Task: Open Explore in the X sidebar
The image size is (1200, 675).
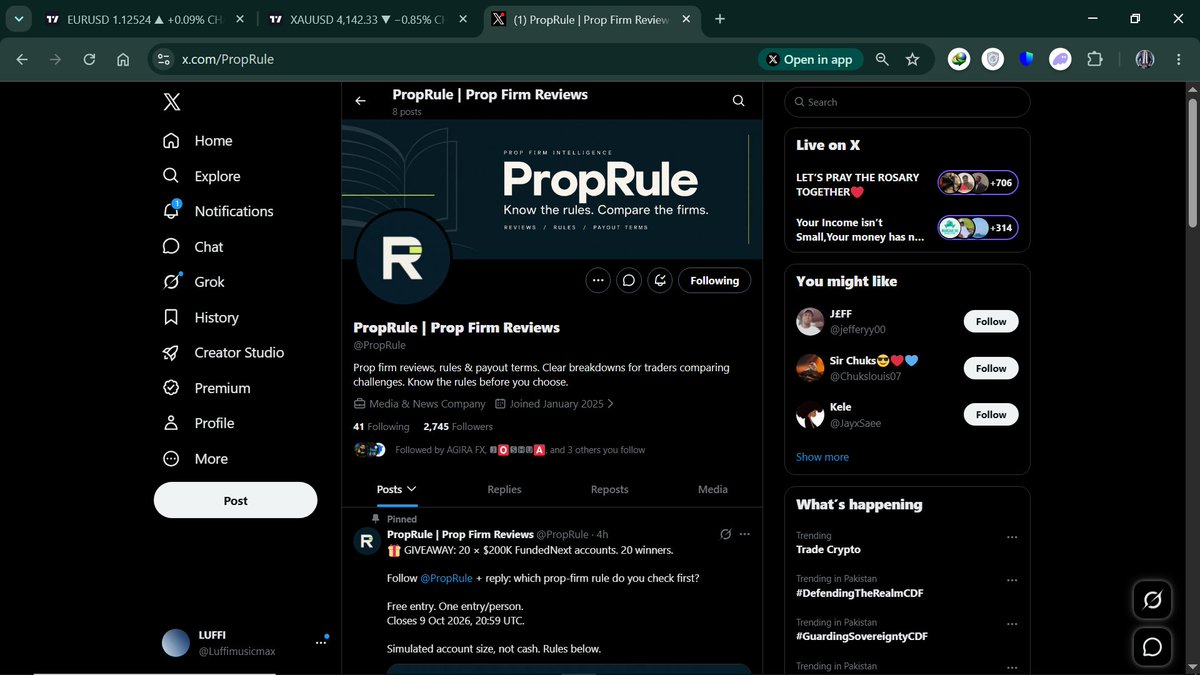Action: (x=202, y=176)
